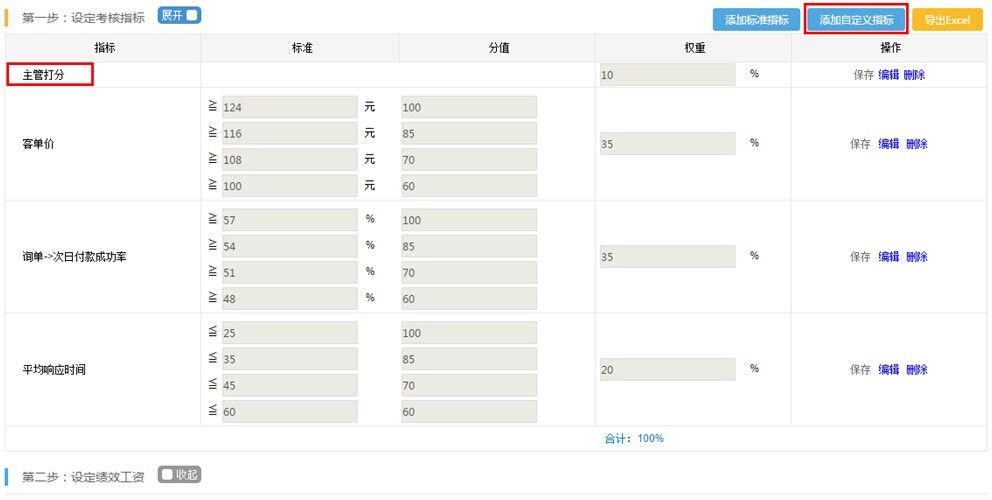Edit the 客单价 indicator
Image resolution: width=992 pixels, height=500 pixels.
pyautogui.click(x=889, y=144)
